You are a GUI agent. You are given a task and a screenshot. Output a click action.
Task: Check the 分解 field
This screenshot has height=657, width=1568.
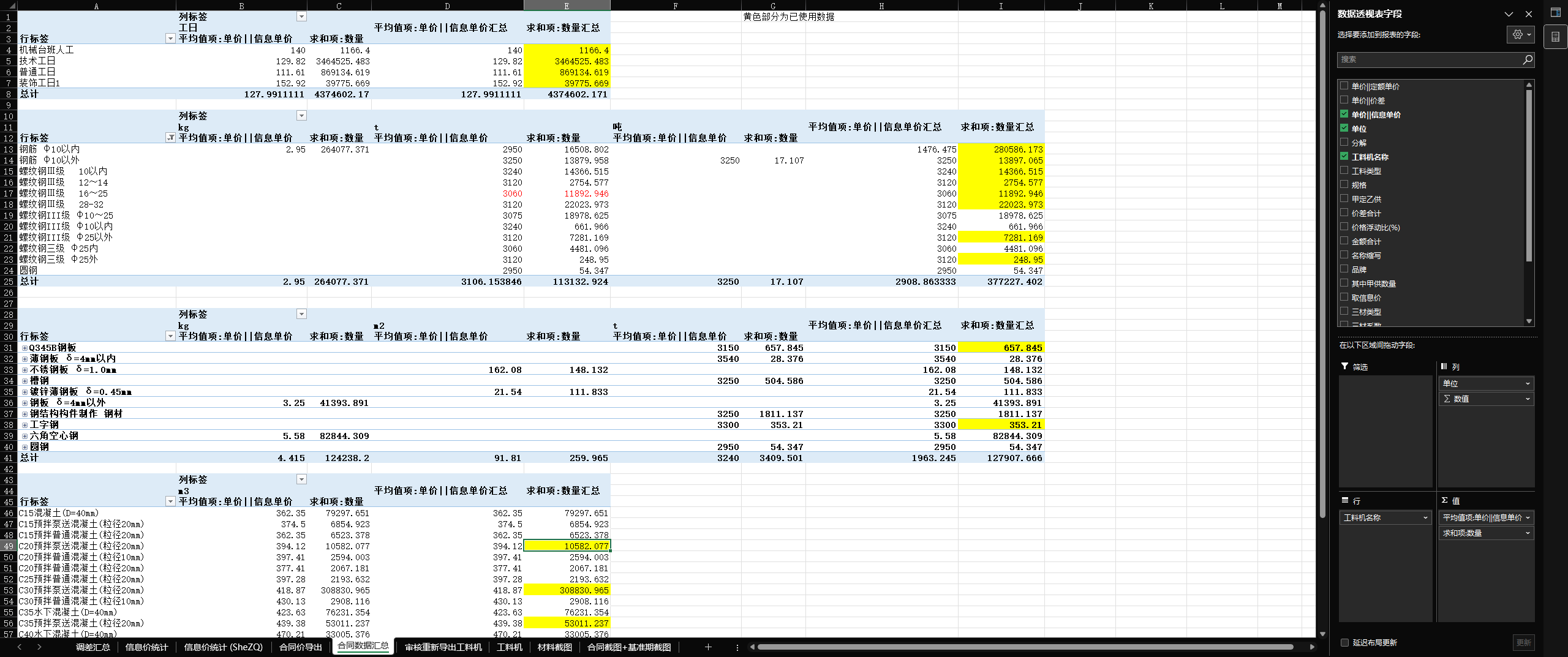[1344, 142]
